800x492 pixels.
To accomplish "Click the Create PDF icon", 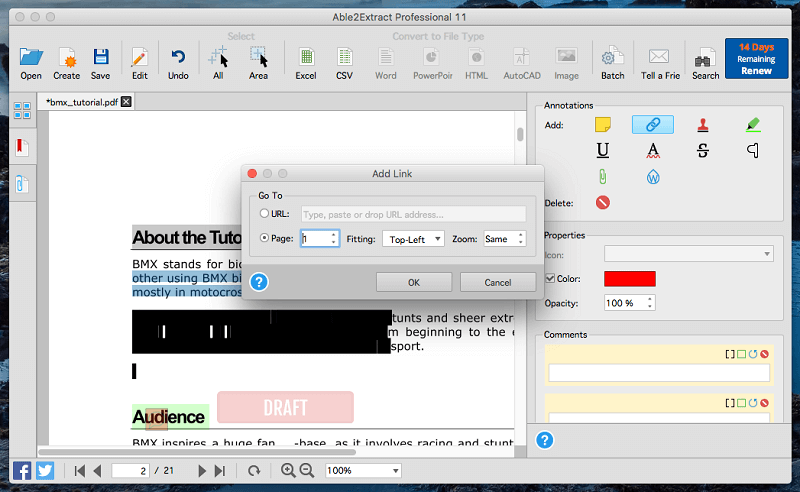I will click(x=66, y=57).
